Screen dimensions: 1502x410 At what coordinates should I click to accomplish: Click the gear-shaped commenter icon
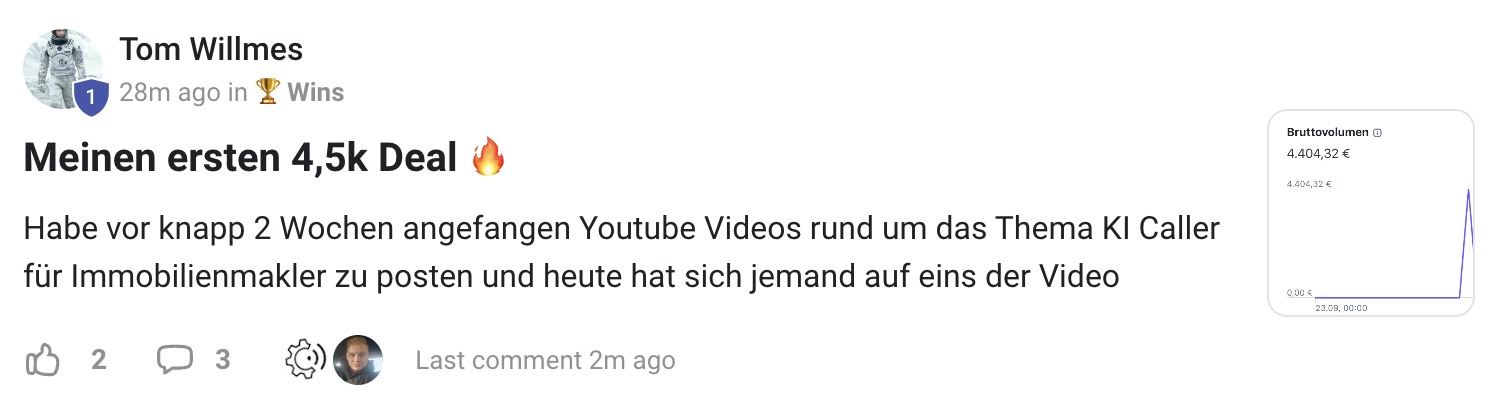pos(306,360)
